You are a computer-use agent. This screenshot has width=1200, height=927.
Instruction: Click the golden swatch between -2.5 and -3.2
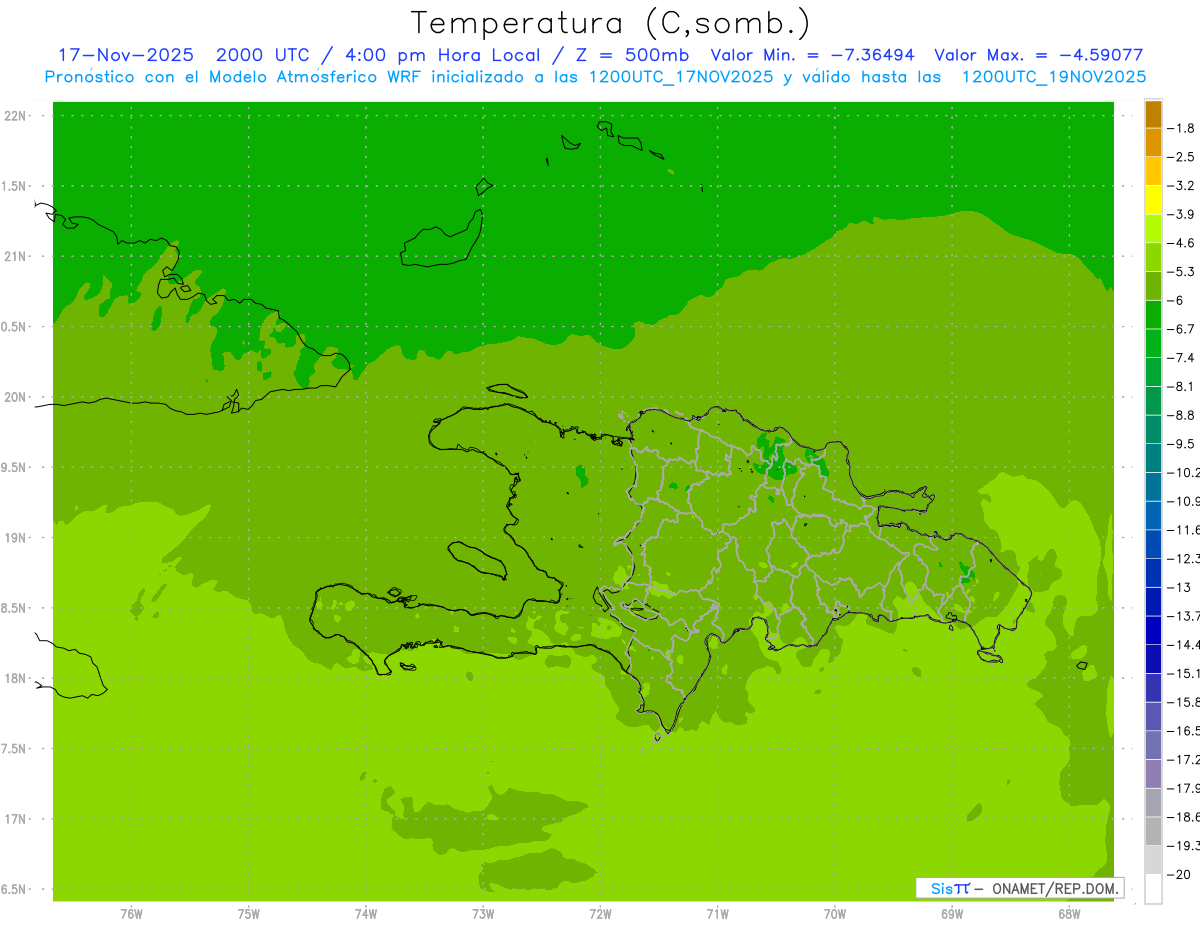(1154, 172)
